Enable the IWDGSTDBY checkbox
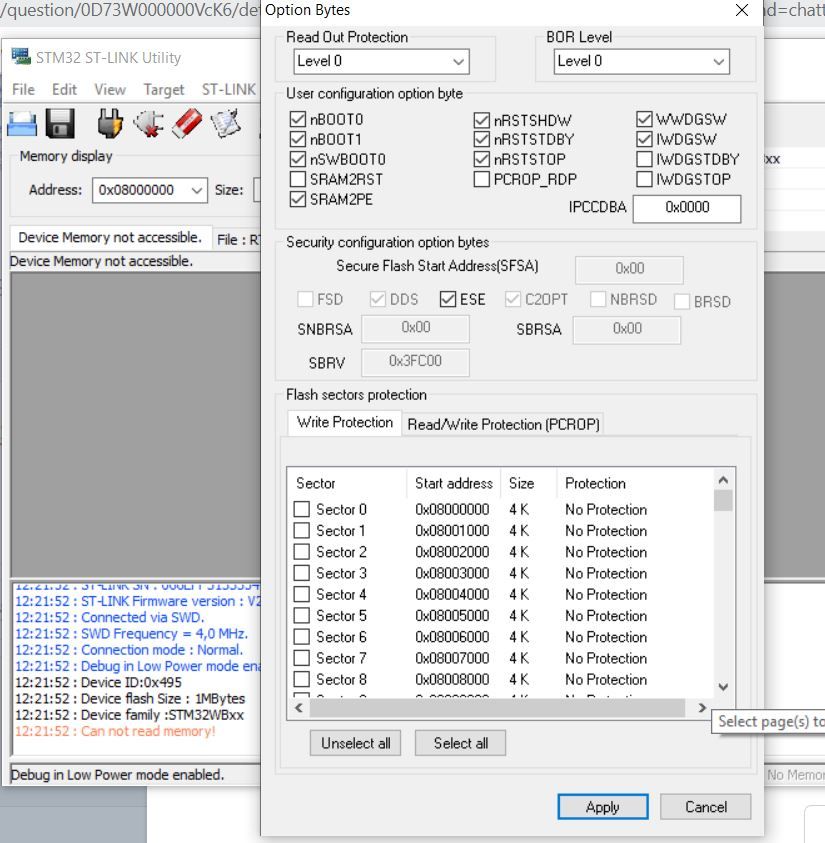 point(644,159)
